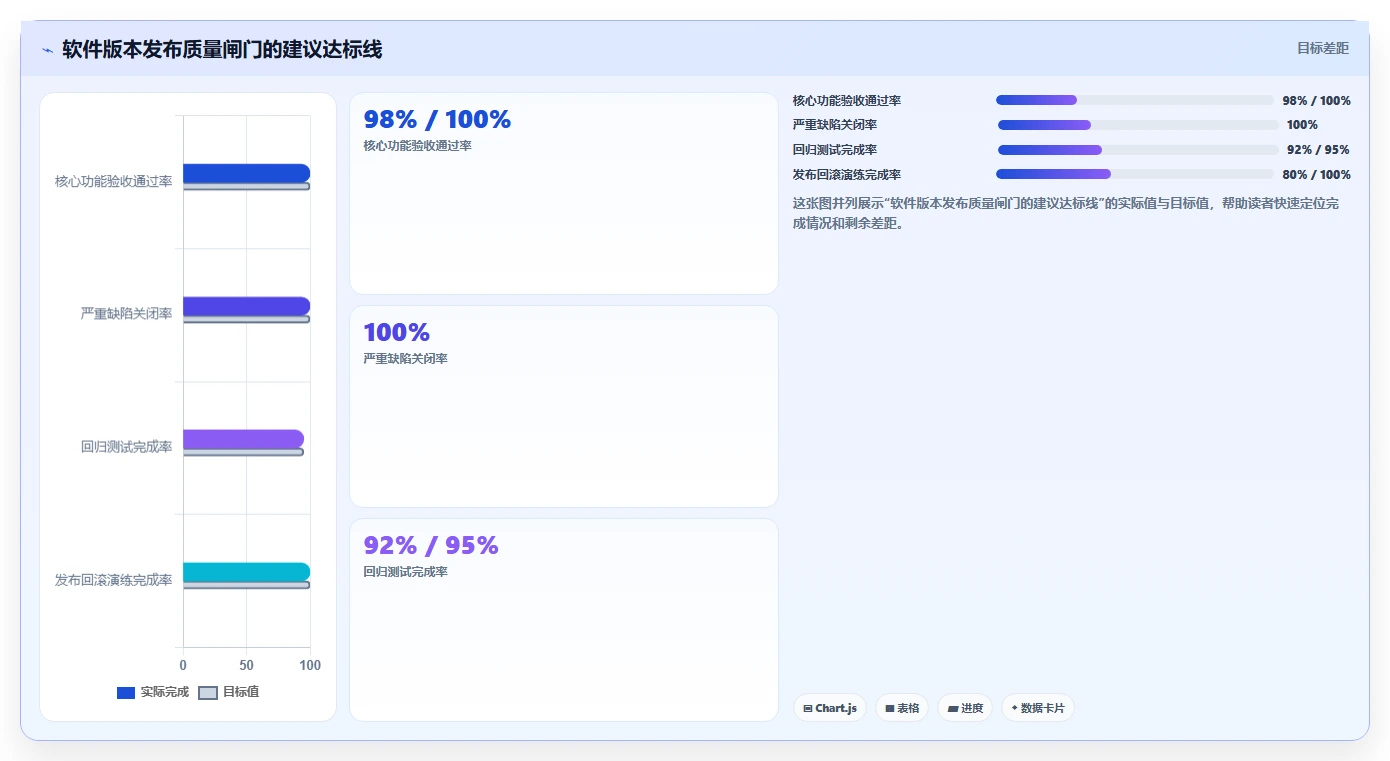The image size is (1390, 761).
Task: Click the x-axis tick label 100
Action: point(310,665)
